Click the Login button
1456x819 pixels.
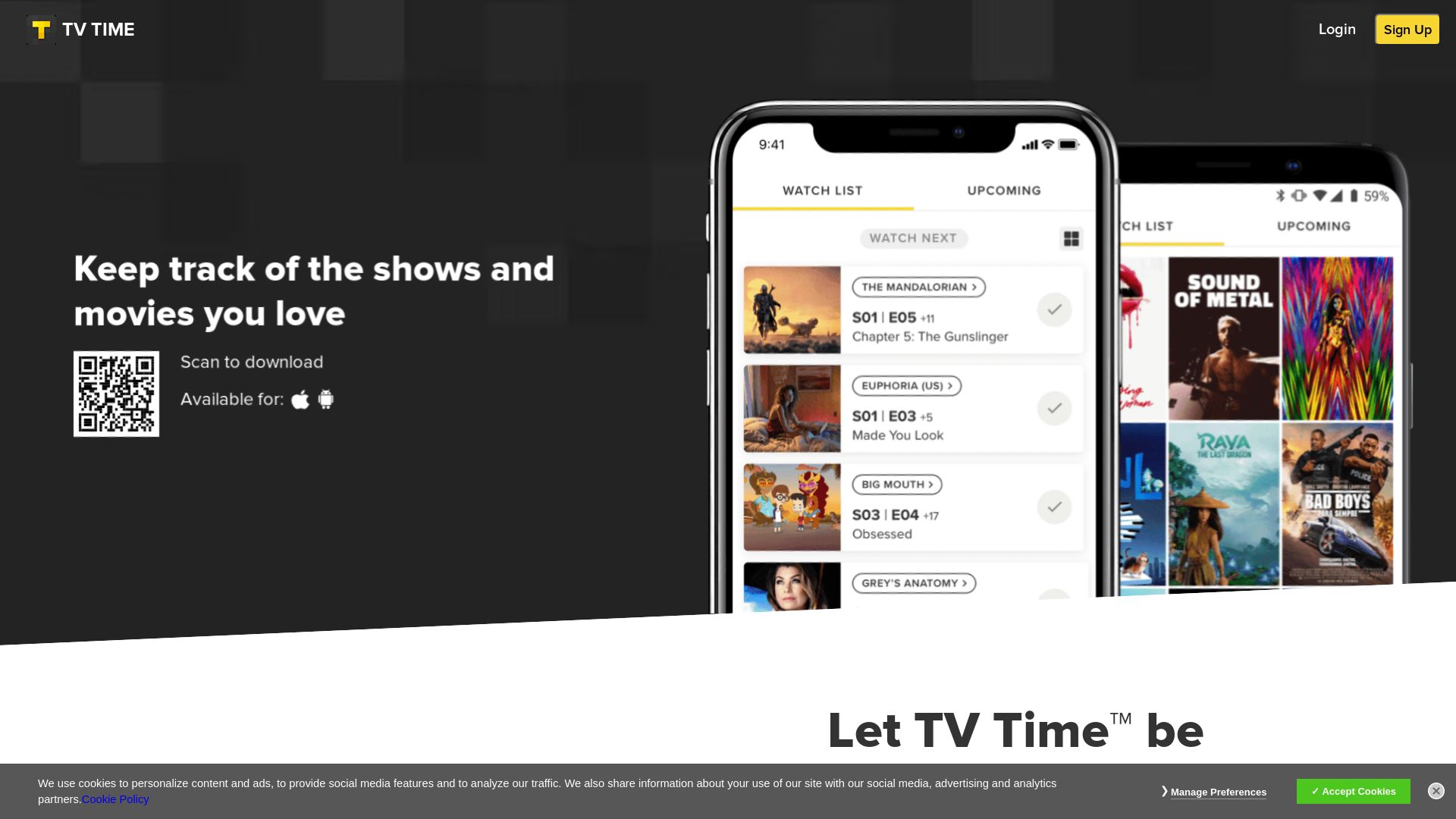(x=1337, y=29)
